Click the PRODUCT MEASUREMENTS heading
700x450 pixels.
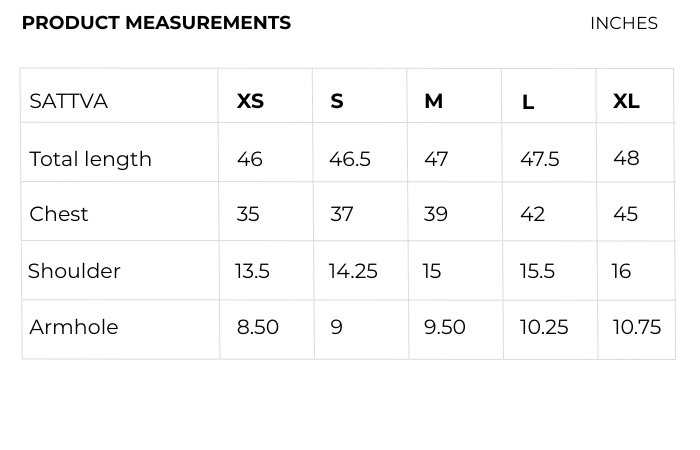click(156, 23)
